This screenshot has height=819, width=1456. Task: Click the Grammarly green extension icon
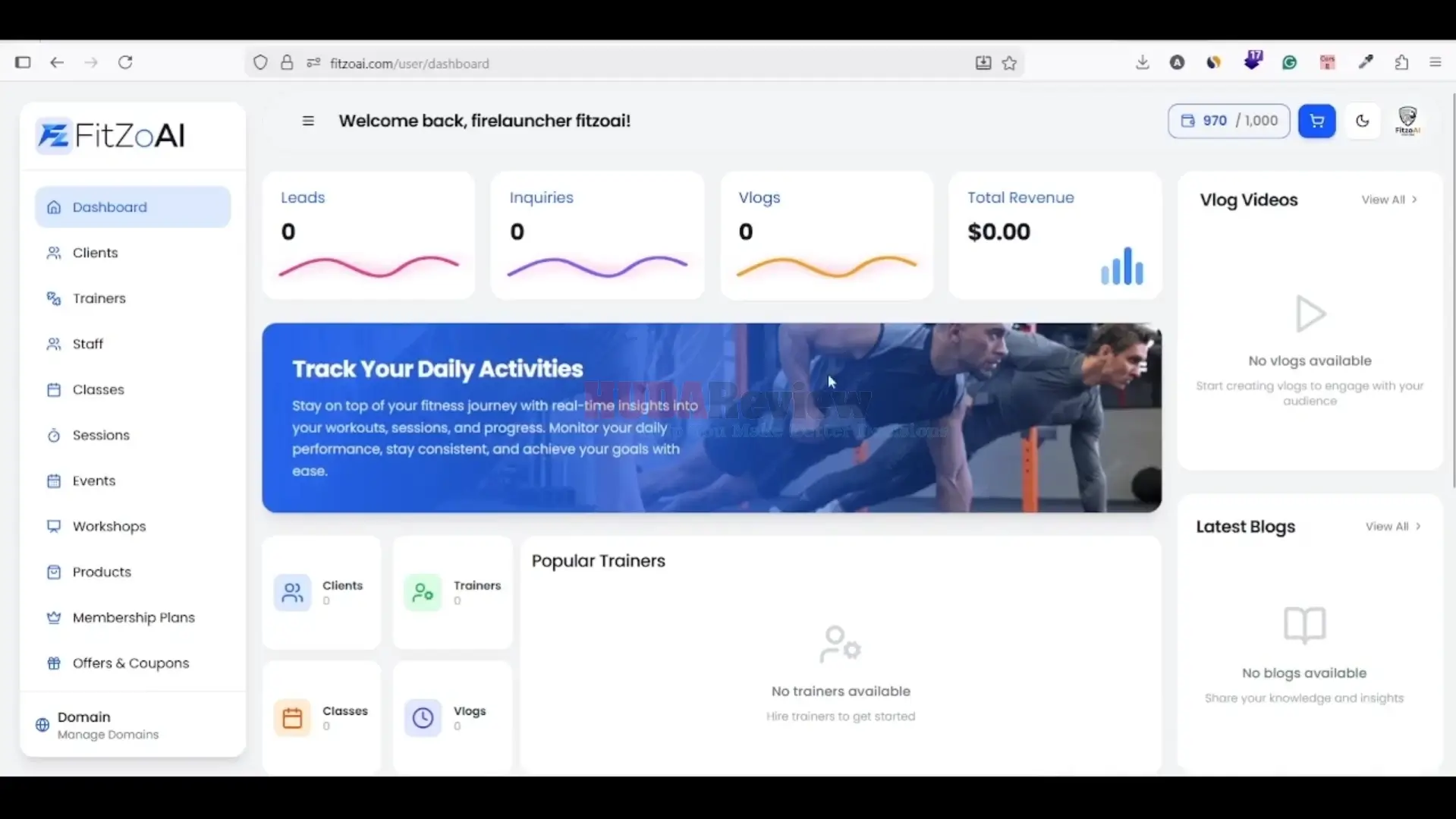pos(1289,63)
